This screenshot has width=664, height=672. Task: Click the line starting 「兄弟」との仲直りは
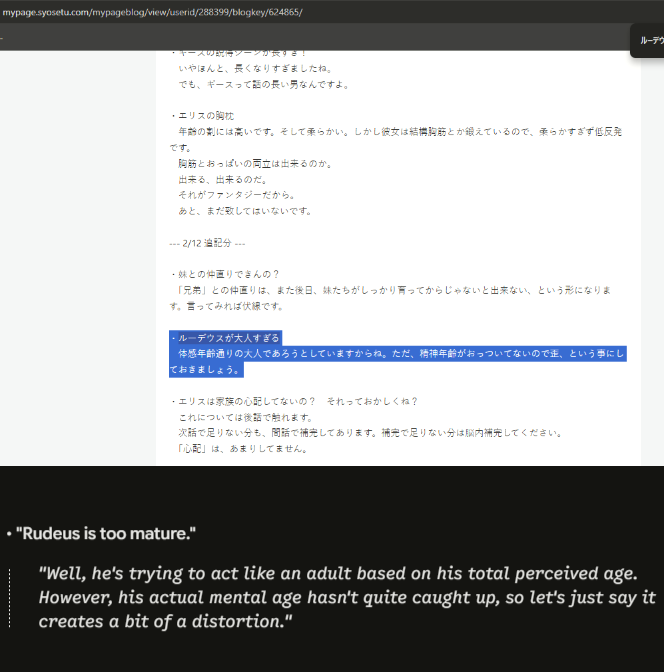393,291
